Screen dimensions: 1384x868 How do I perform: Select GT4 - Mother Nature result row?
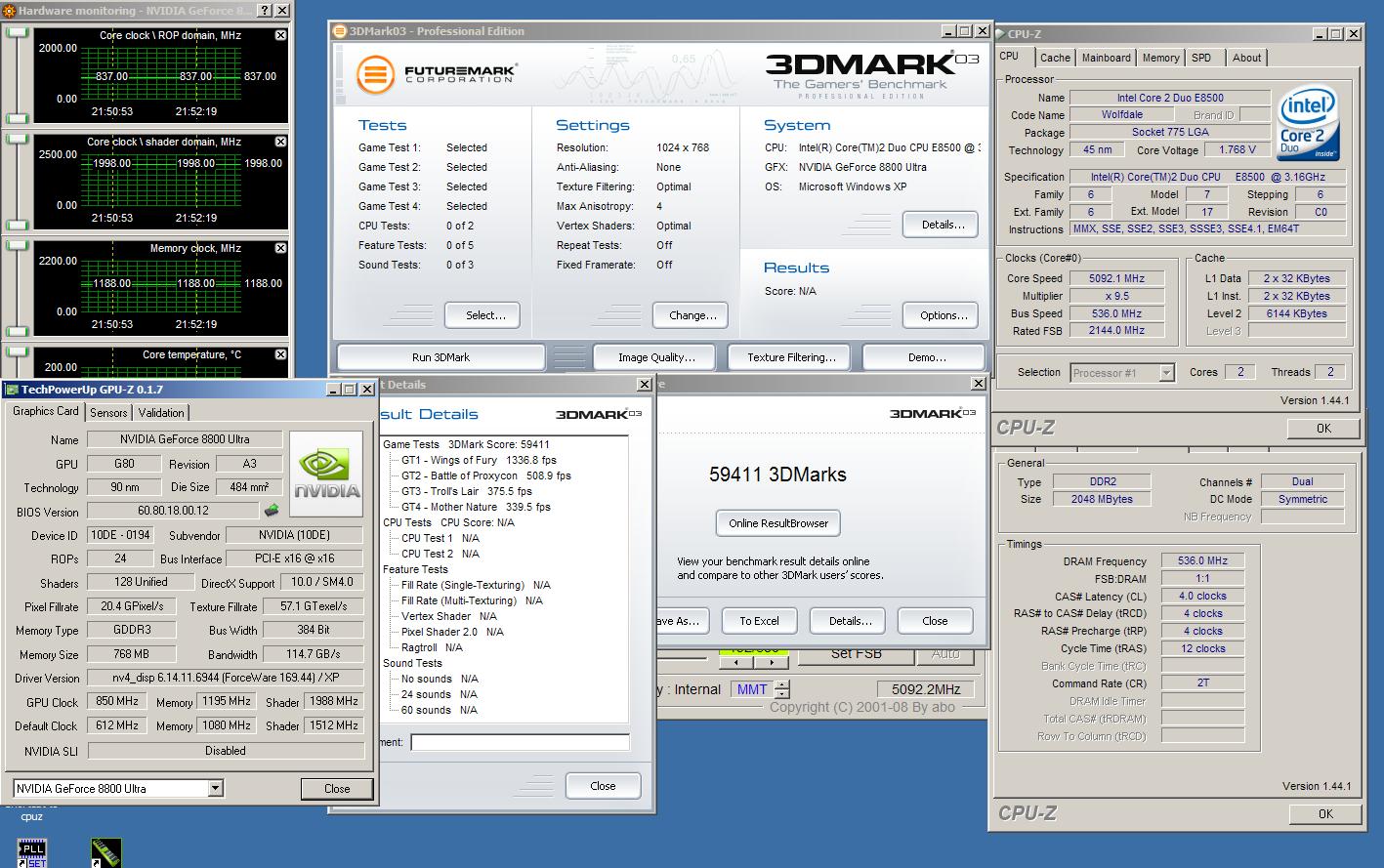pyautogui.click(x=476, y=507)
